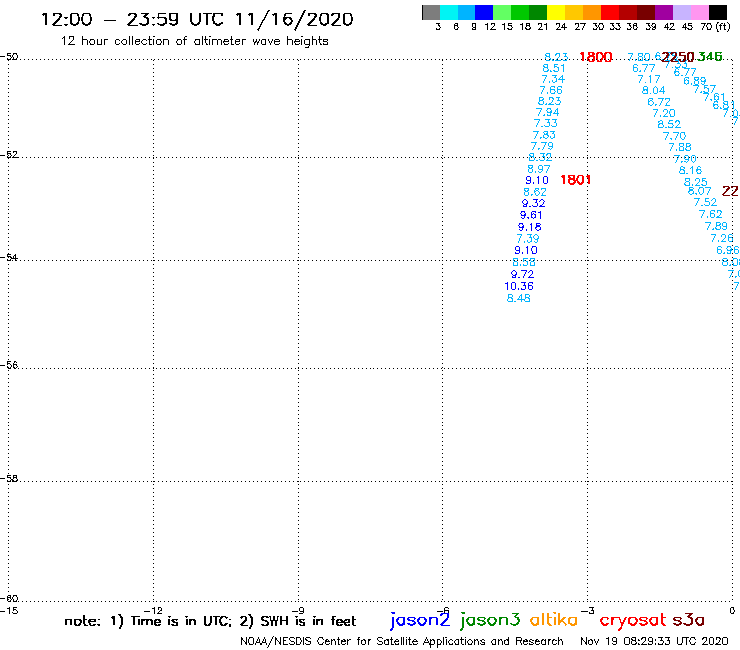740x650 pixels.
Task: Click the s3a satellite legend label
Action: [x=688, y=620]
